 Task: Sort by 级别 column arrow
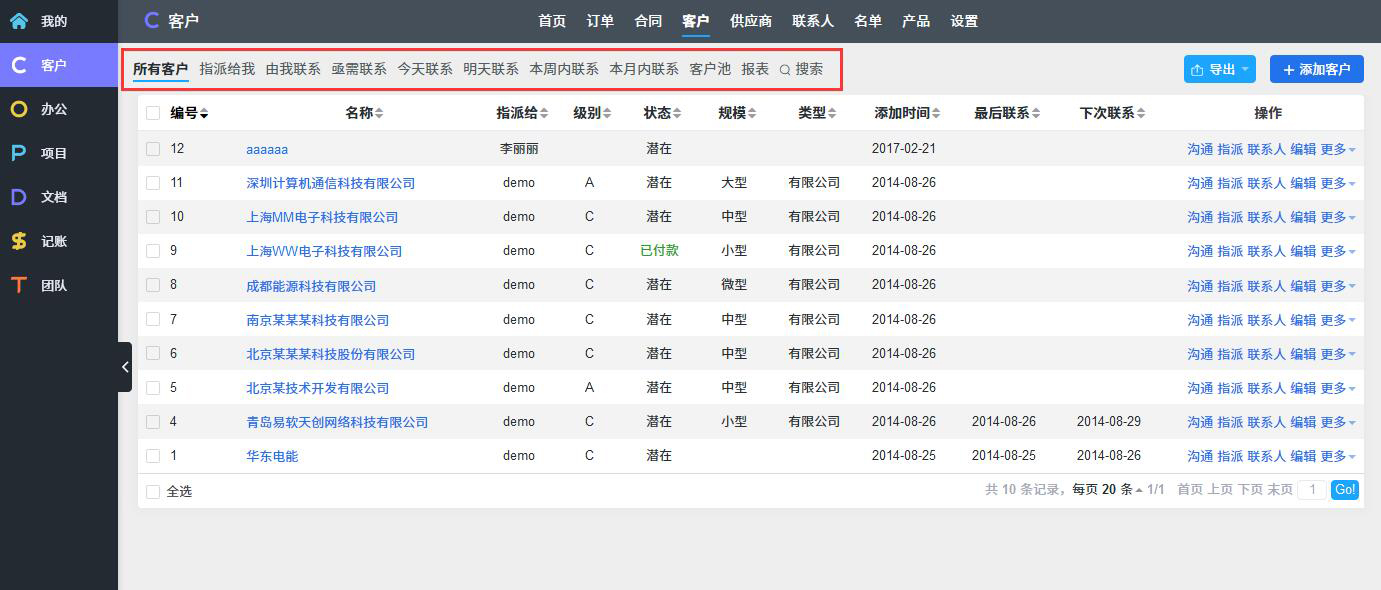pos(607,114)
